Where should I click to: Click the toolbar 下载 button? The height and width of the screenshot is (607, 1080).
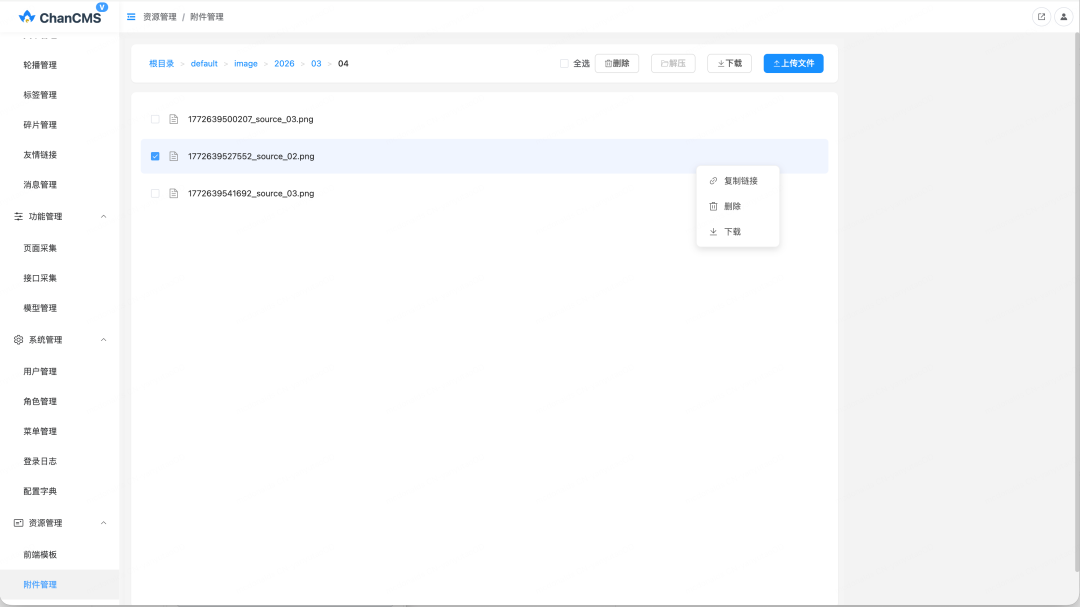click(x=729, y=63)
